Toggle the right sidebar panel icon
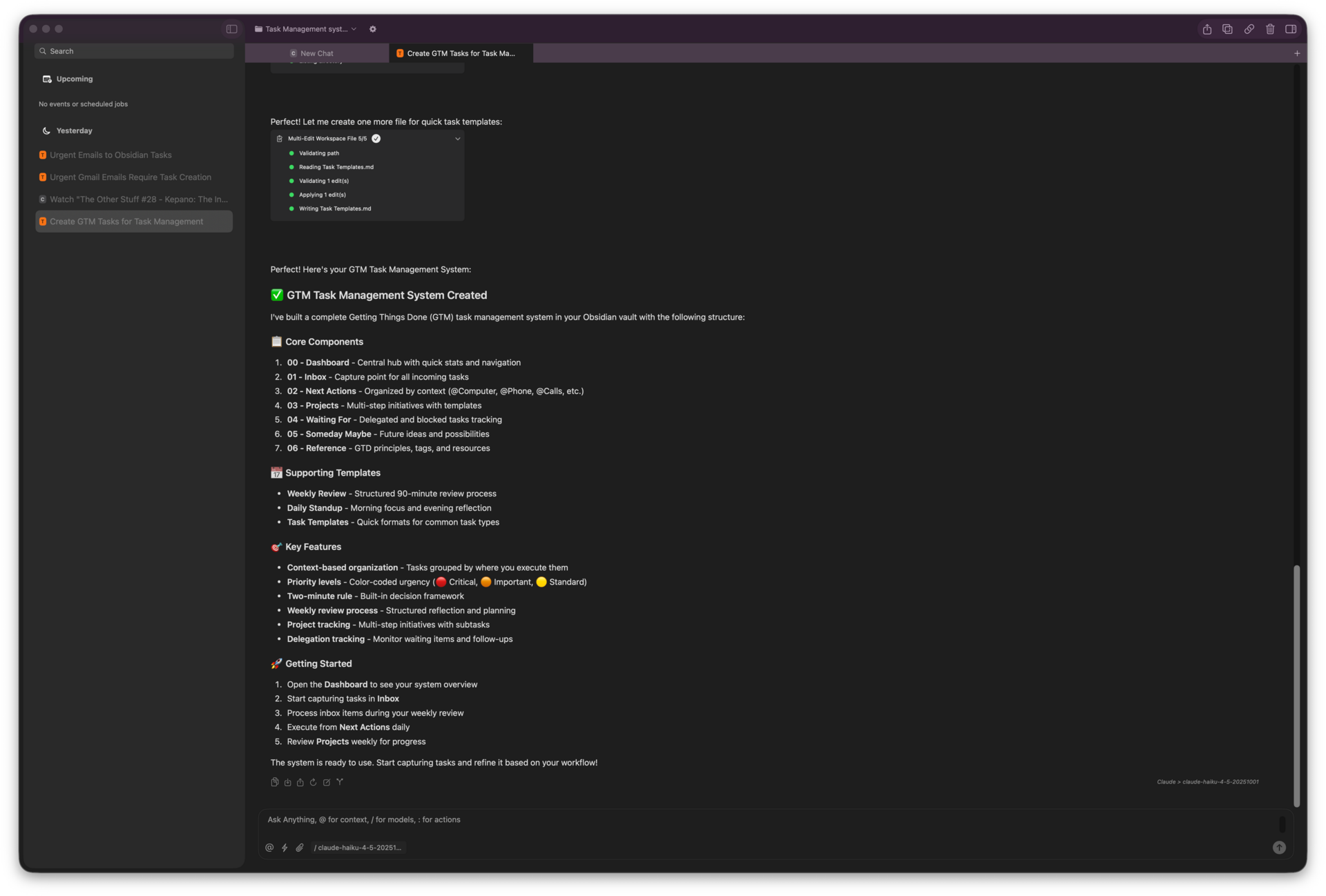Viewport: 1326px width, 896px height. point(1290,29)
